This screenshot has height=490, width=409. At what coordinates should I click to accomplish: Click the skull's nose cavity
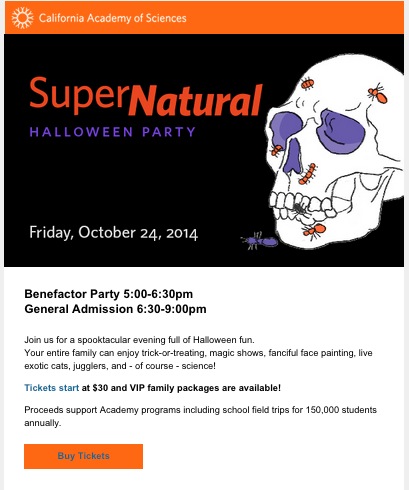click(x=293, y=155)
